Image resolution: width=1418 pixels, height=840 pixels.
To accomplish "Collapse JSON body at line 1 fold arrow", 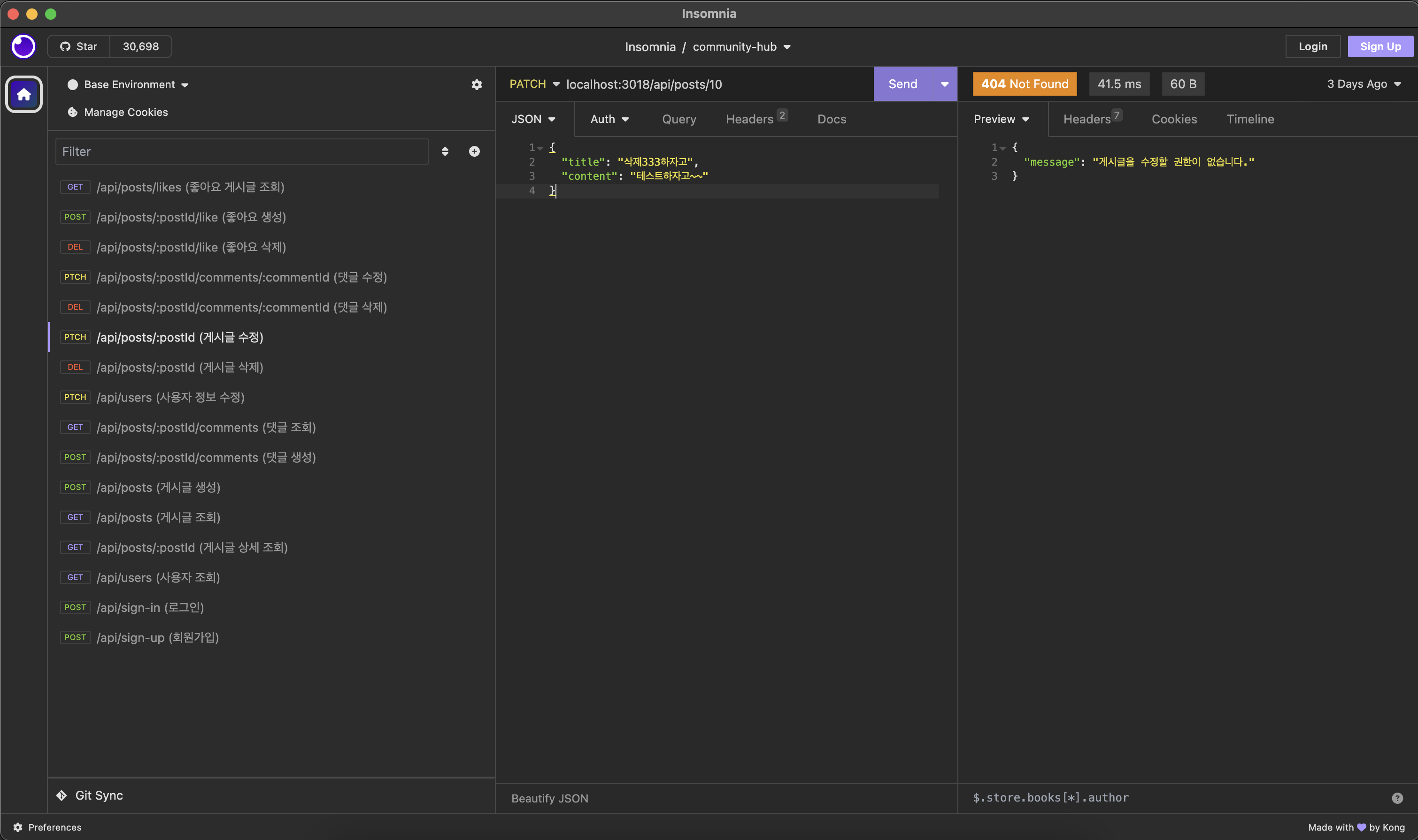I will pos(540,148).
